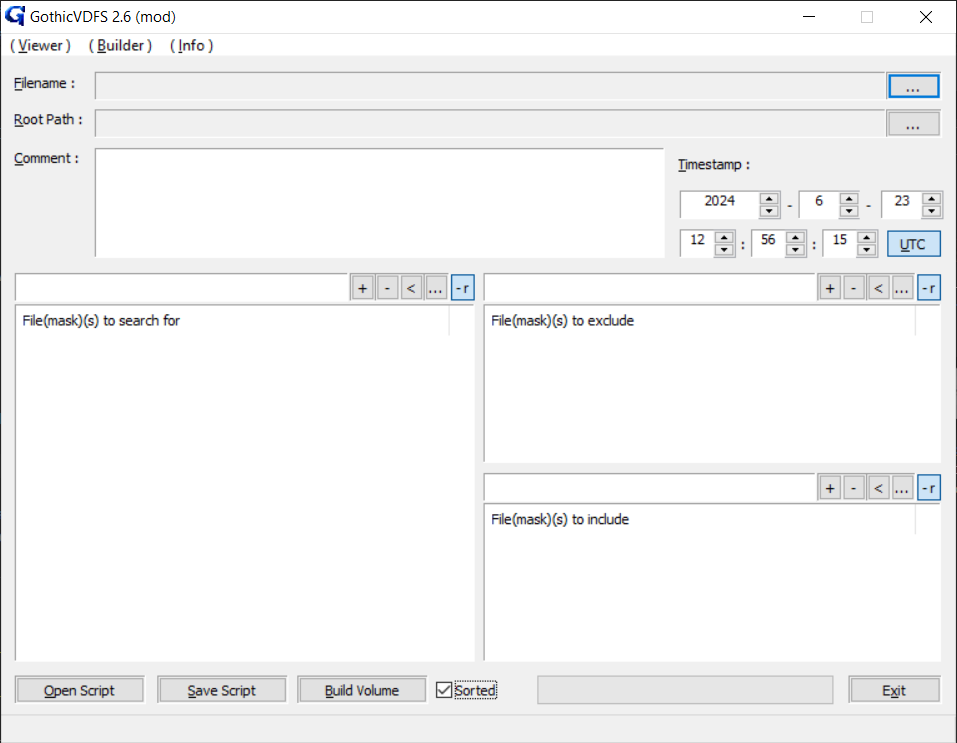Decrease the timestamp minute value 56
This screenshot has height=743, width=957.
(795, 250)
